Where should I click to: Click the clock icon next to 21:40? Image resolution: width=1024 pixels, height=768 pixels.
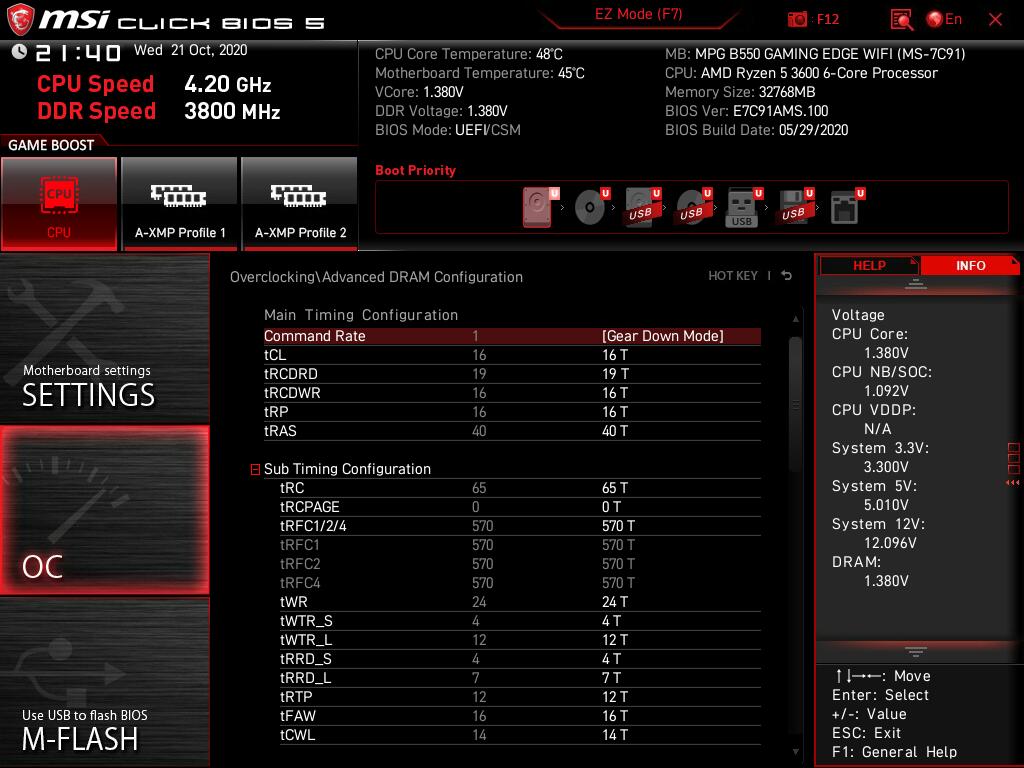pyautogui.click(x=19, y=51)
